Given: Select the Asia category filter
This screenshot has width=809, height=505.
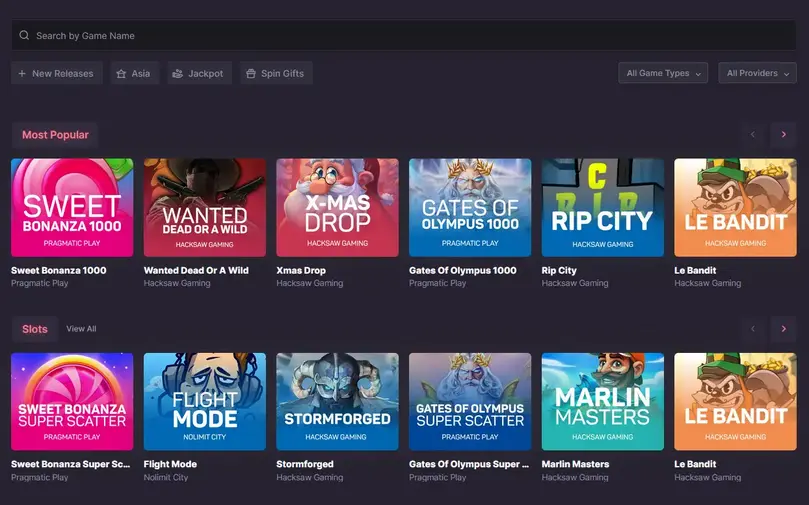Looking at the screenshot, I should [134, 73].
